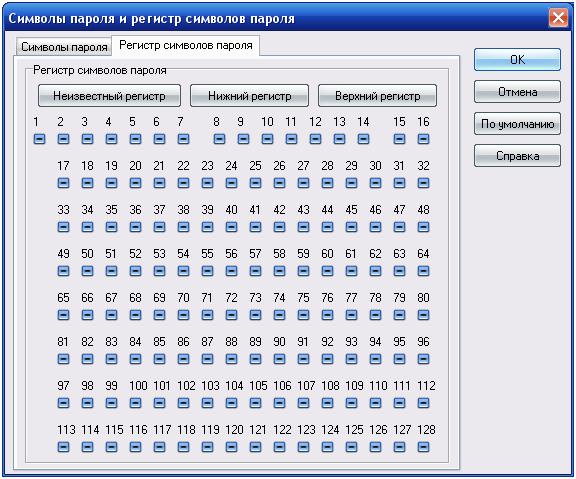The height and width of the screenshot is (479, 576).
Task: Toggle the case checkbox under number 32
Action: point(423,183)
